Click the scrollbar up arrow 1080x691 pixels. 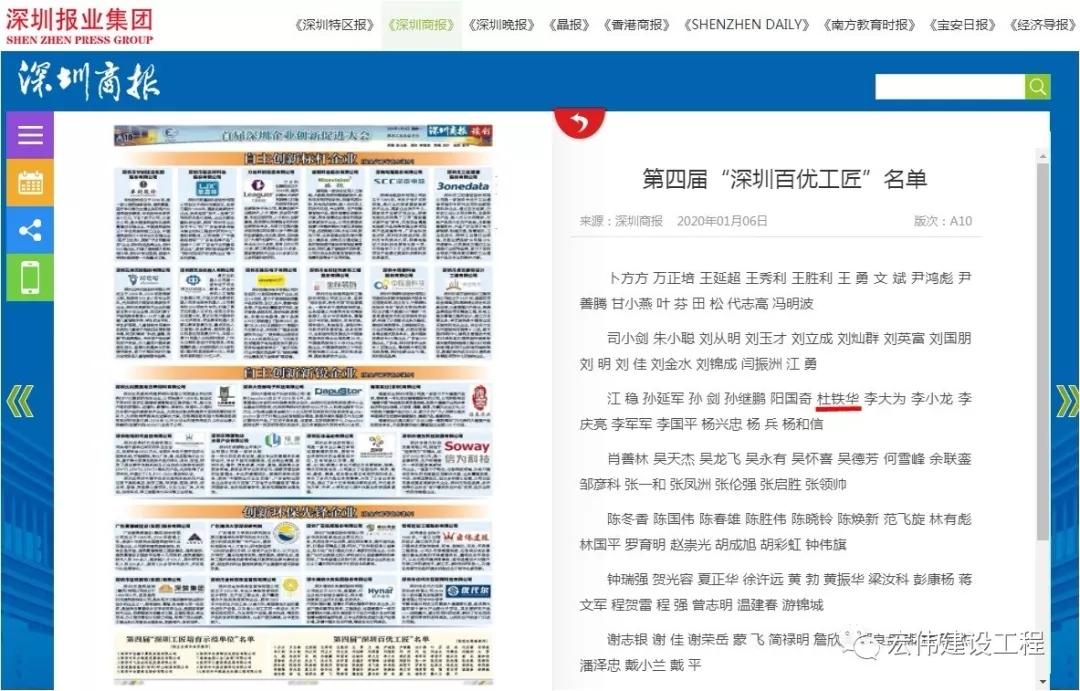tap(1043, 156)
